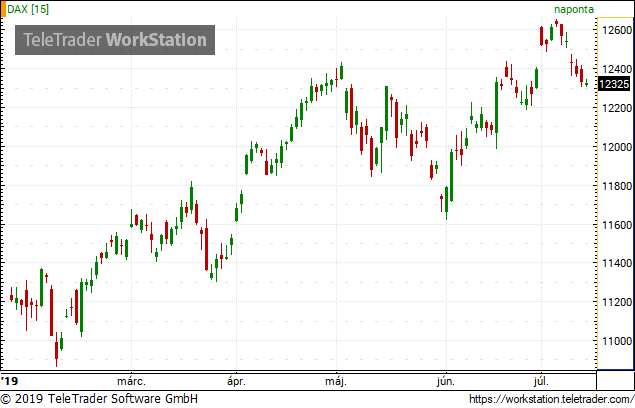Click the naponta interval label
This screenshot has width=635, height=408.
(574, 10)
